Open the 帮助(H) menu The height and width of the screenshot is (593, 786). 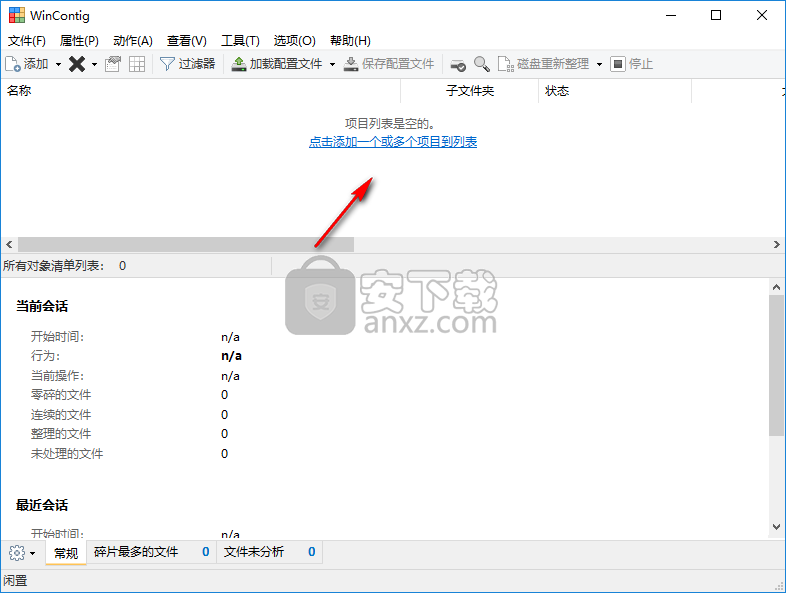click(350, 41)
